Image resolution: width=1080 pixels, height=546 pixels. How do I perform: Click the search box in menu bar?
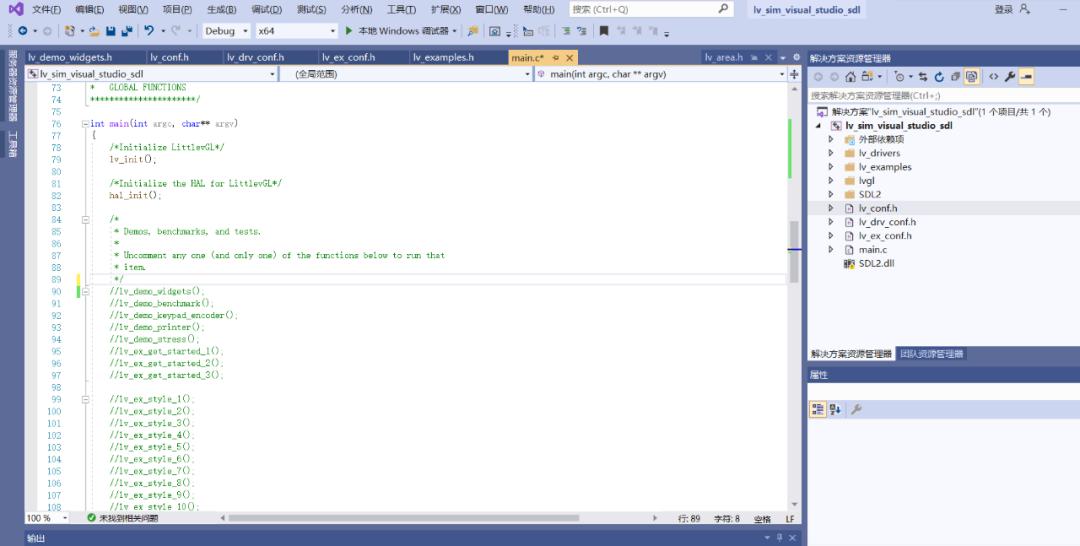click(651, 10)
